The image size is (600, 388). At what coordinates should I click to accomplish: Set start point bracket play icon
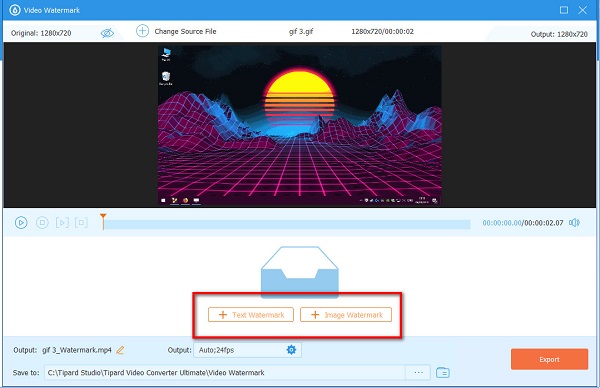tap(62, 222)
